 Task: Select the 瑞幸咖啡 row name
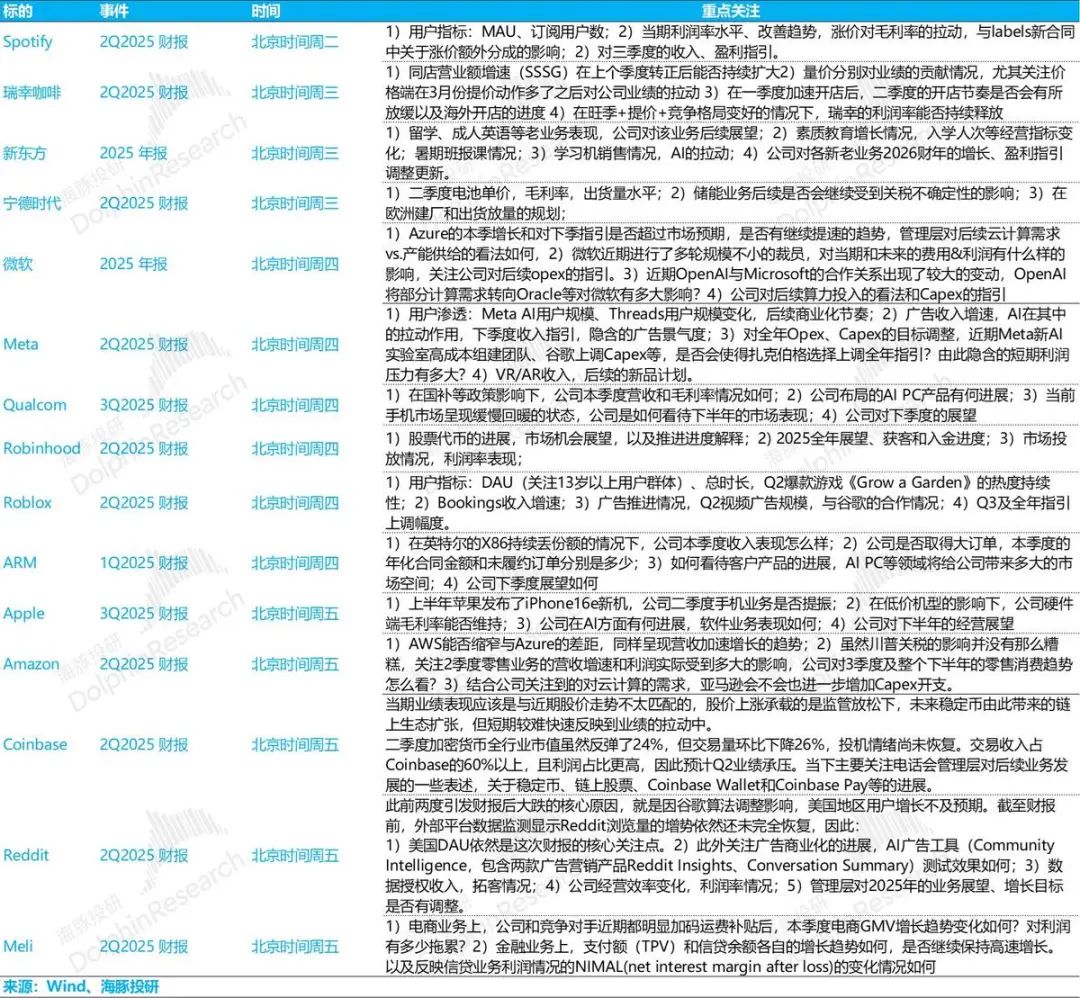tap(32, 92)
